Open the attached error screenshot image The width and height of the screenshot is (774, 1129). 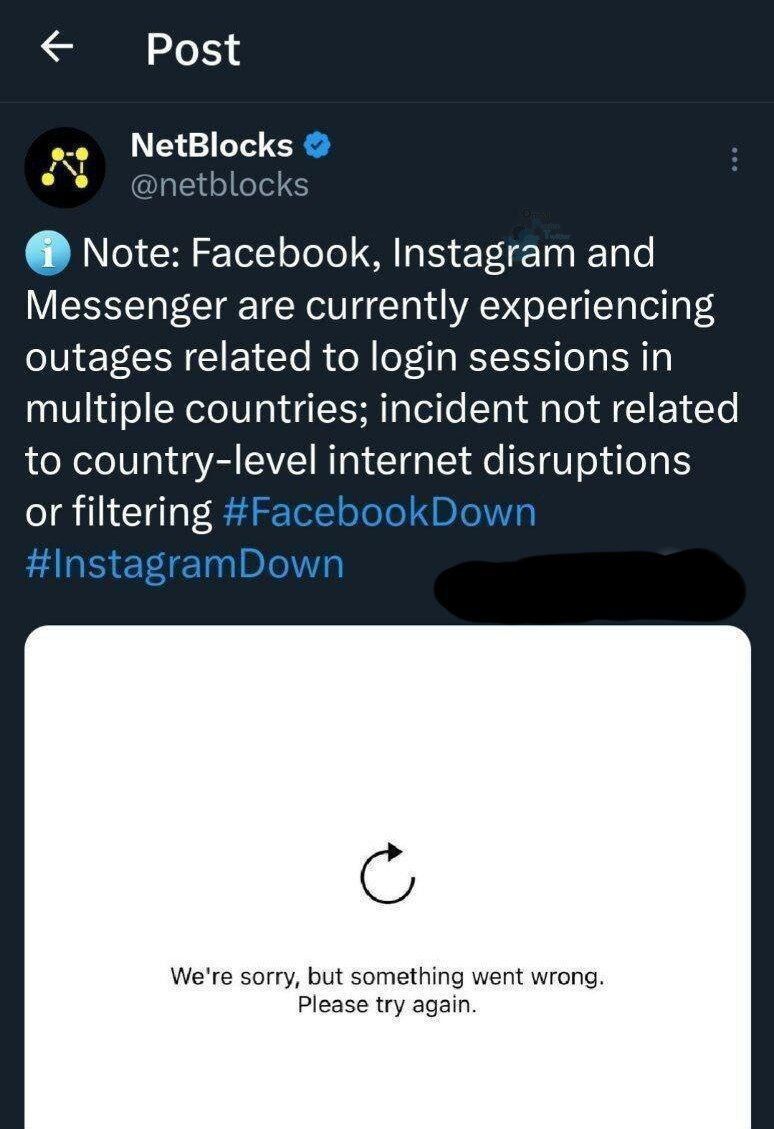point(387,760)
